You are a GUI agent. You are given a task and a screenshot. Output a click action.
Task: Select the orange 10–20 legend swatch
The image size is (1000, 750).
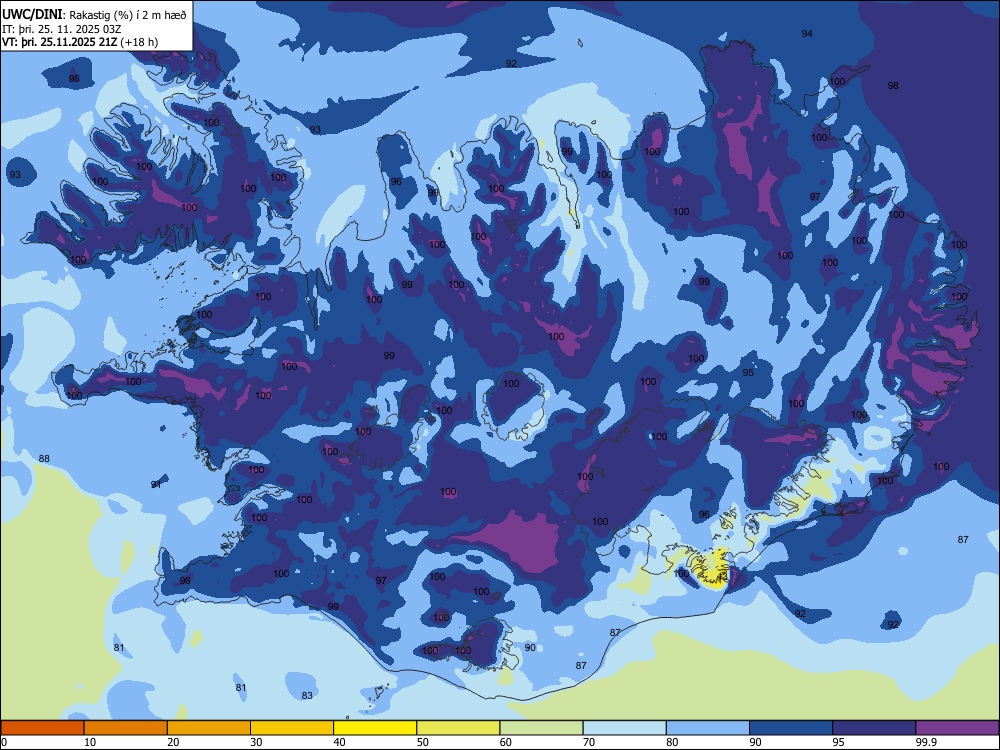click(x=126, y=728)
